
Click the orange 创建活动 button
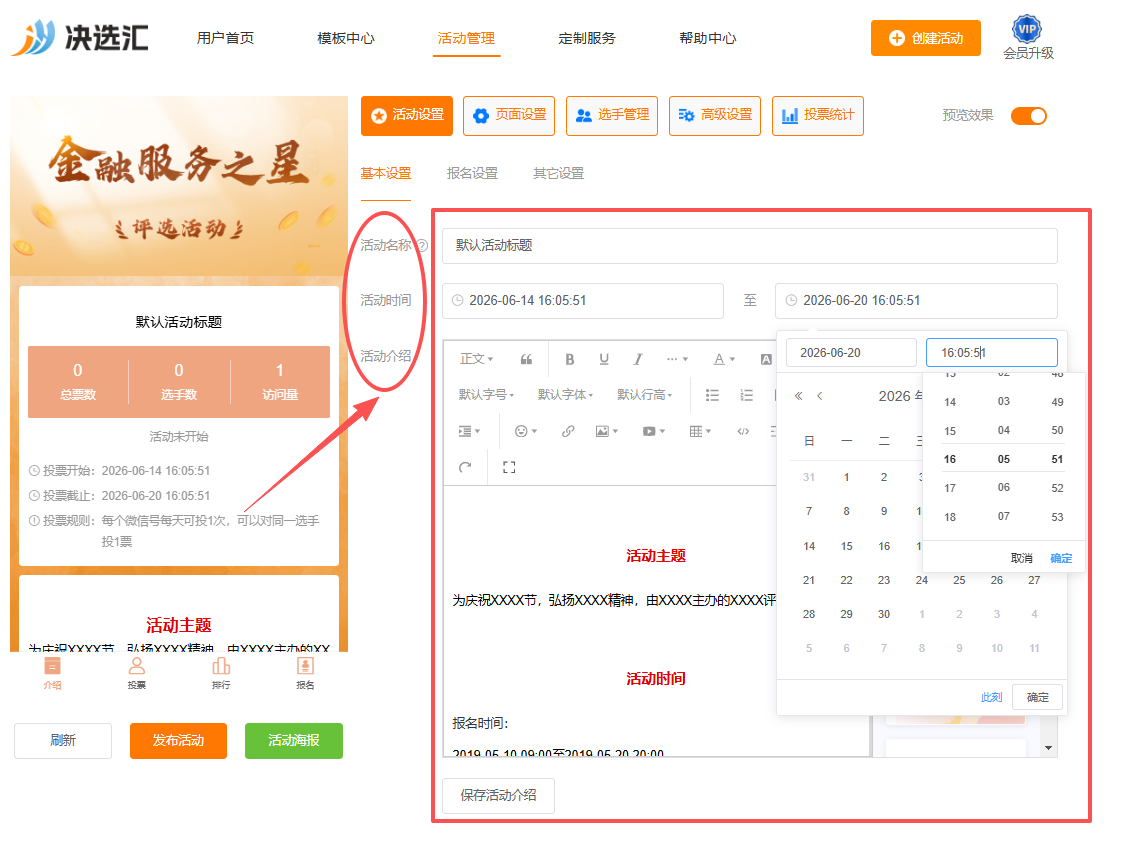926,38
